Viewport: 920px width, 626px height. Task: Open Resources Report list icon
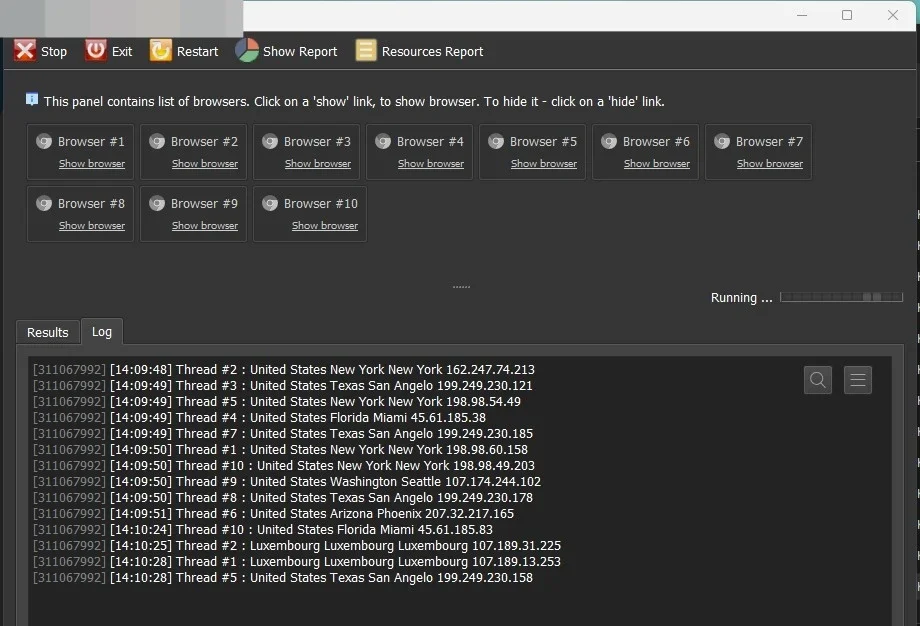(x=366, y=50)
